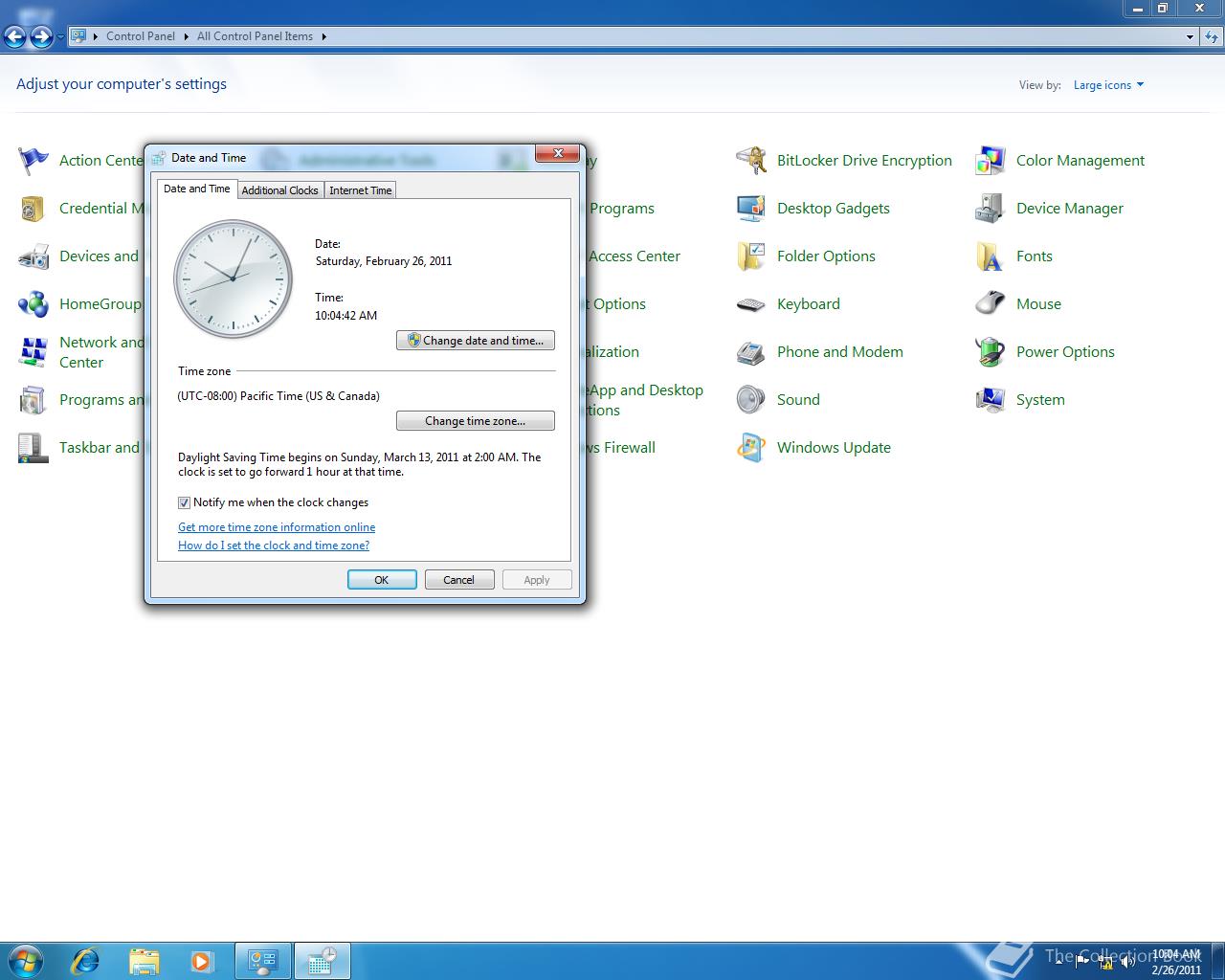Open Windows Media Player from the taskbar
The image size is (1225, 980).
pos(202,960)
